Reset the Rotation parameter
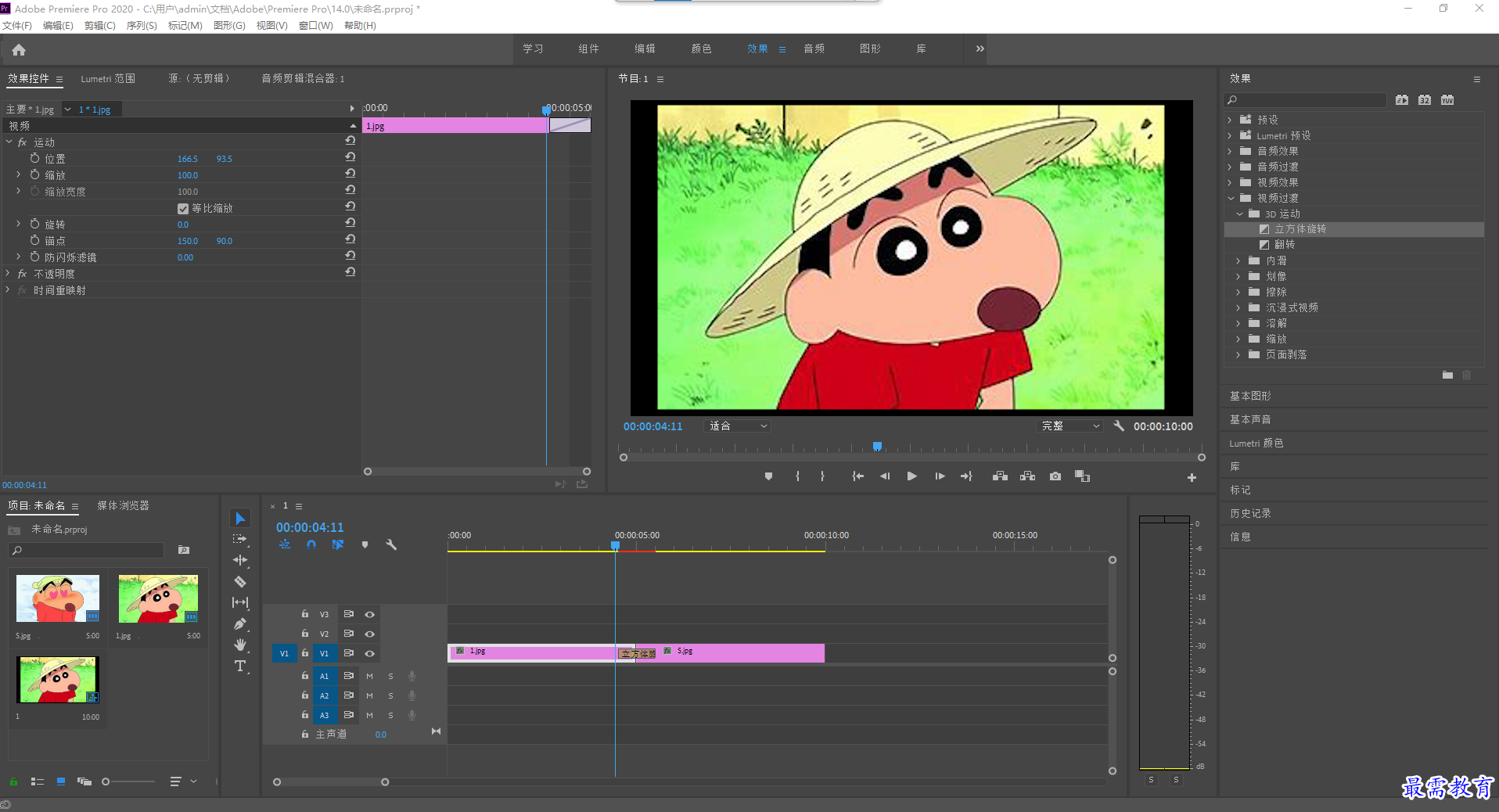The width and height of the screenshot is (1499, 812). point(350,223)
